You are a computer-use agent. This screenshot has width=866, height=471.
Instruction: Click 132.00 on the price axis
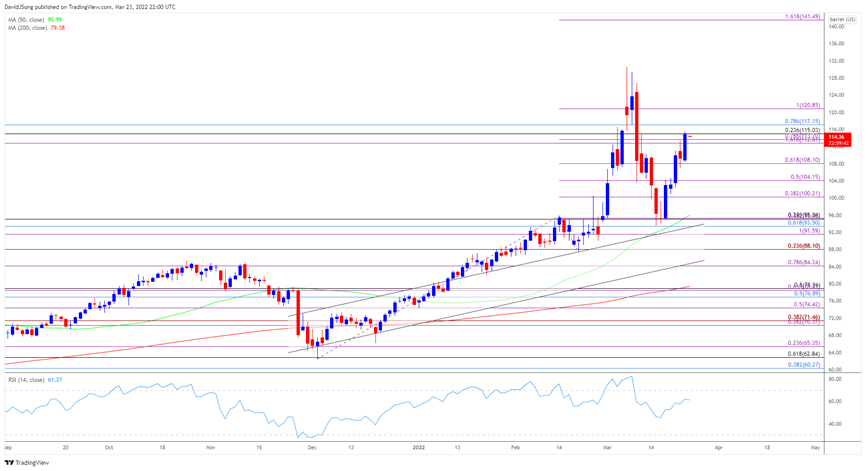pos(836,61)
